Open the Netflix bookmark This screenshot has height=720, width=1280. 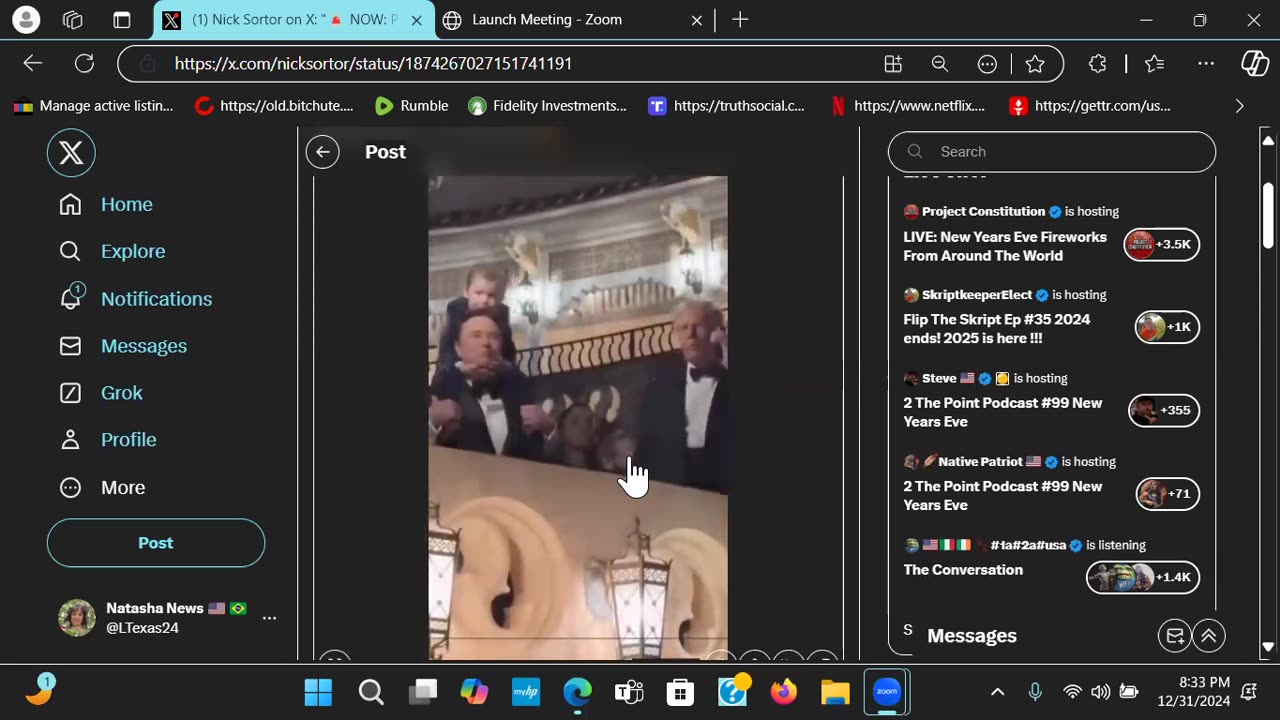click(908, 106)
